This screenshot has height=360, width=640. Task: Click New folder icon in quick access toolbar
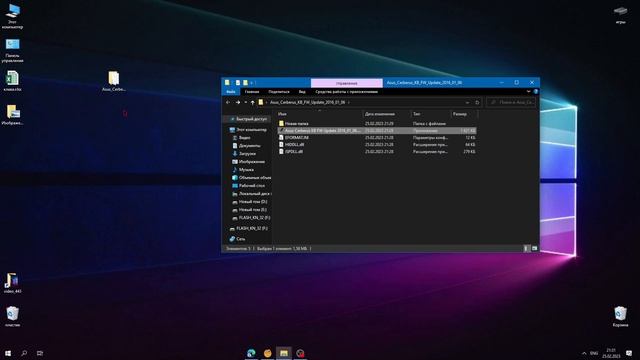(245, 83)
